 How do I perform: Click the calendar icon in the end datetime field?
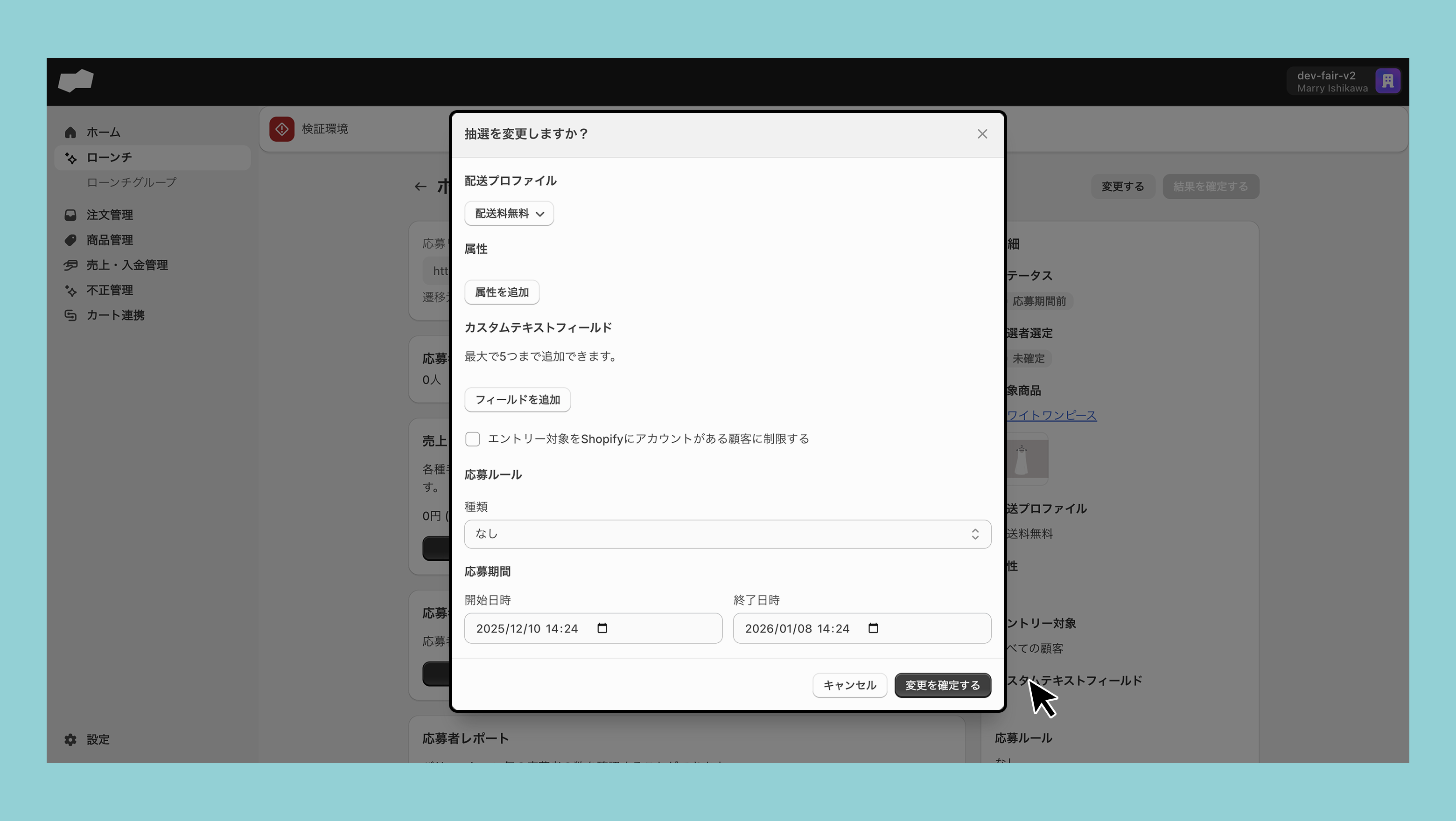tap(873, 628)
